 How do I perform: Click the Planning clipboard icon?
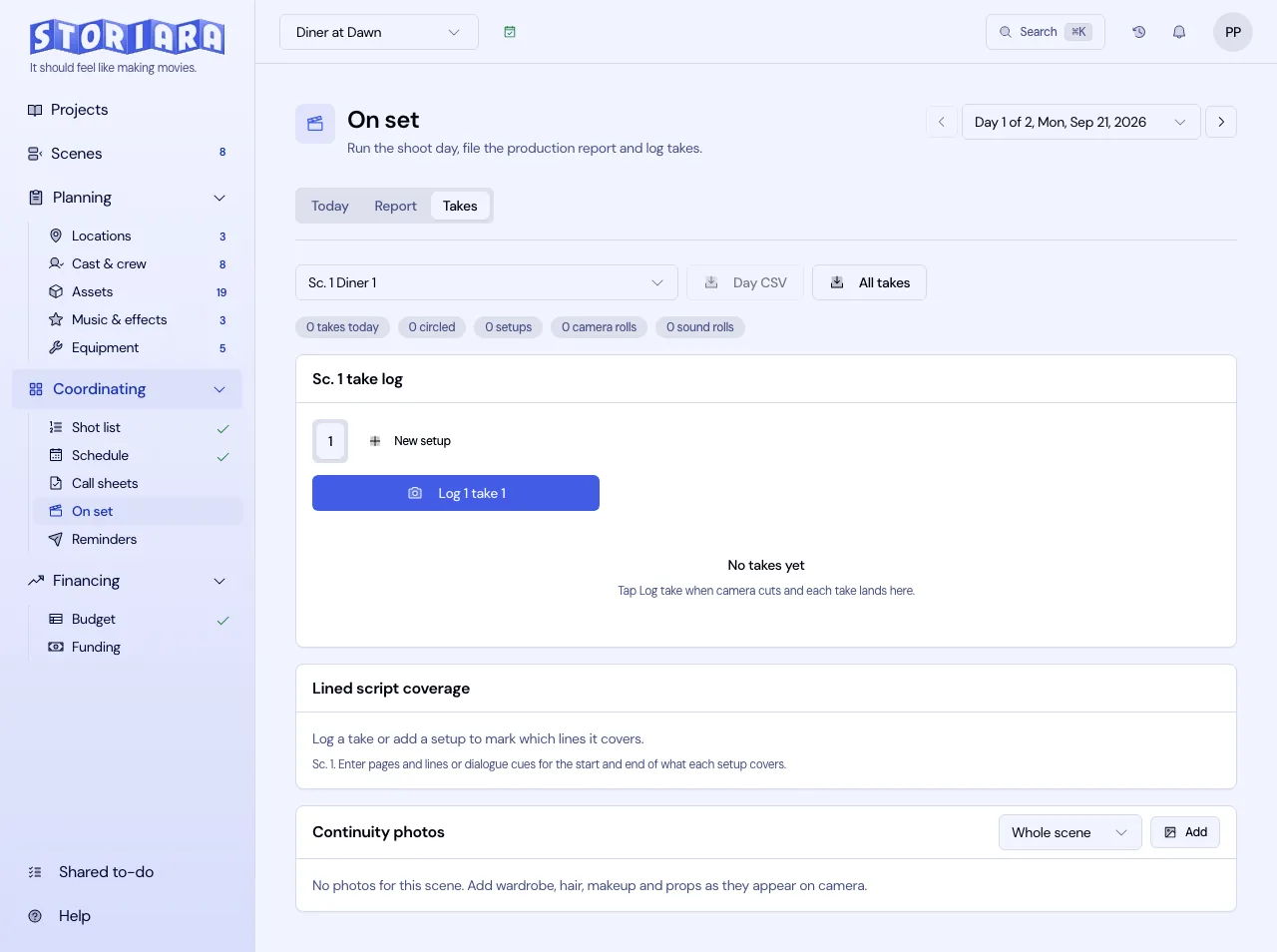coord(36,198)
